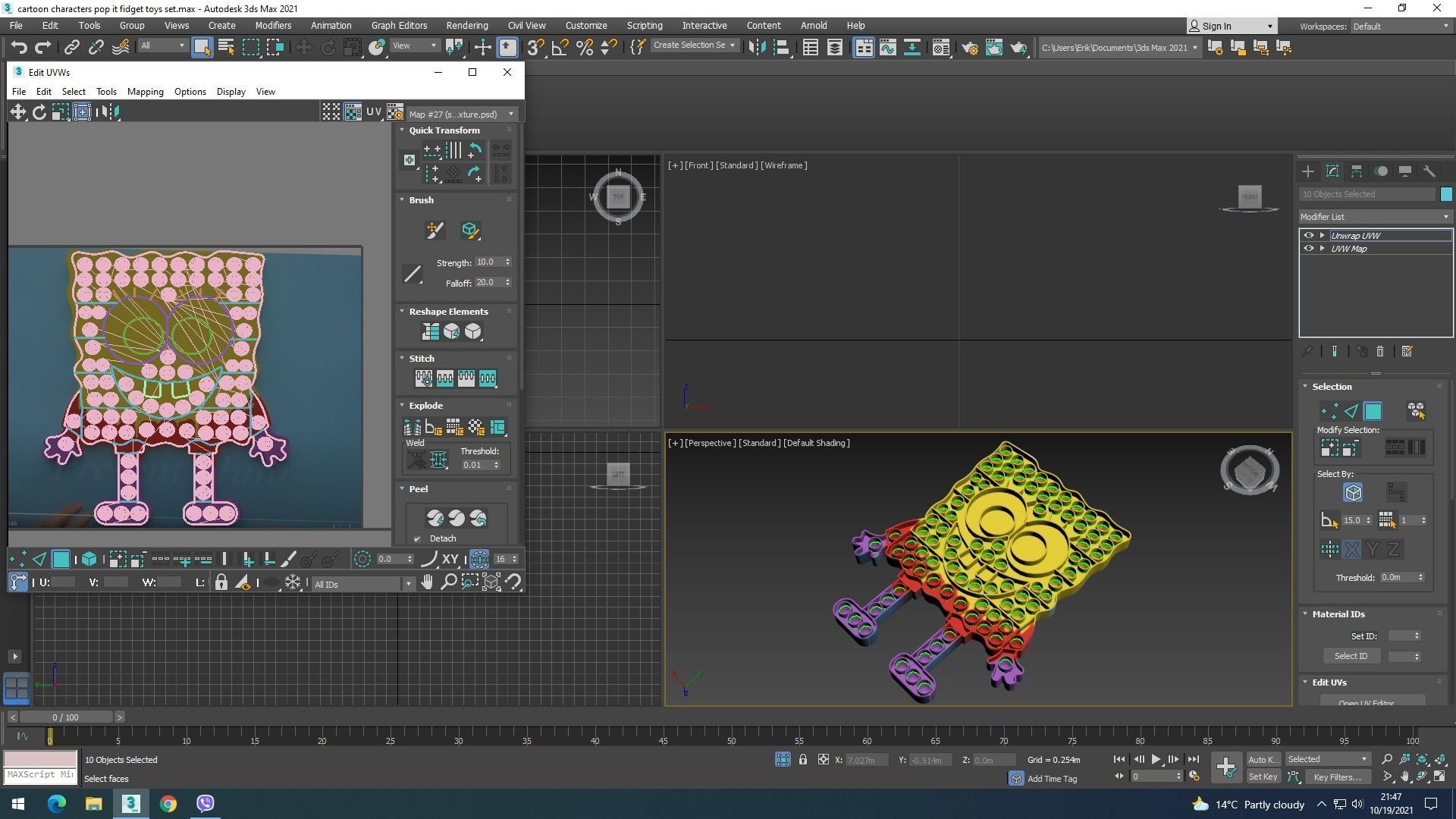Click the Set Key button

1263,777
